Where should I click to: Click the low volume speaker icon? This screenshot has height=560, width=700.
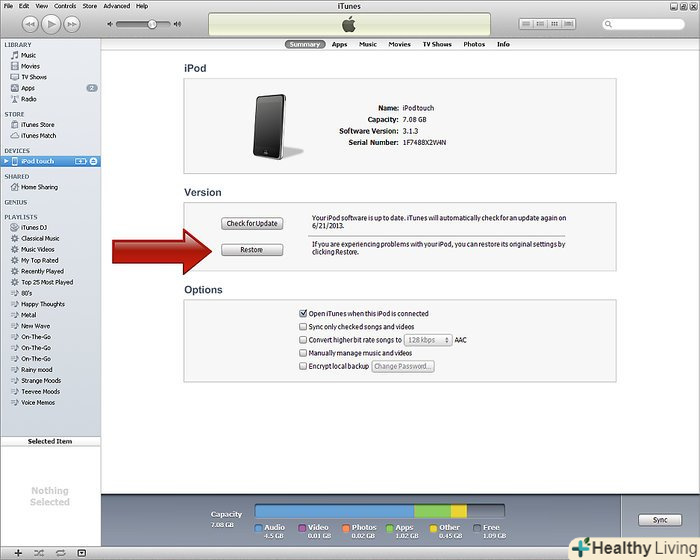(x=110, y=24)
